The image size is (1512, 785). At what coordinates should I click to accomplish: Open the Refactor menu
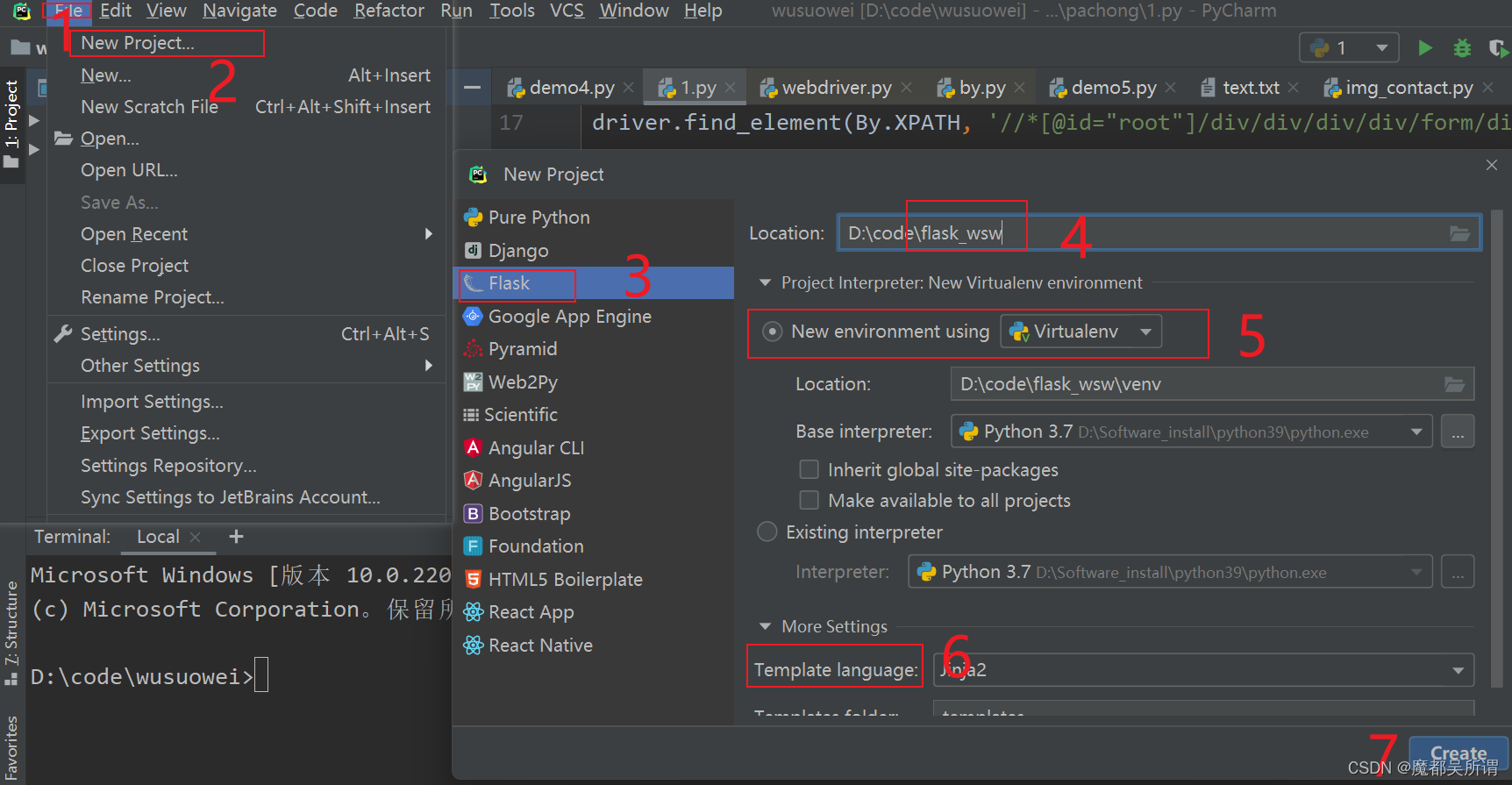(389, 11)
